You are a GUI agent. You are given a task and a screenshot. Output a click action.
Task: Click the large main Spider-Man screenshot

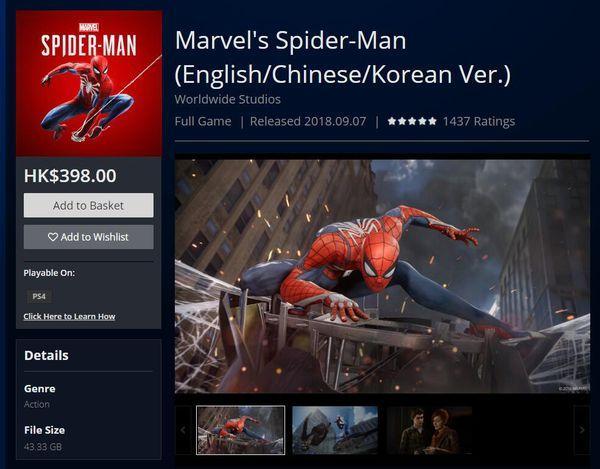pos(382,276)
